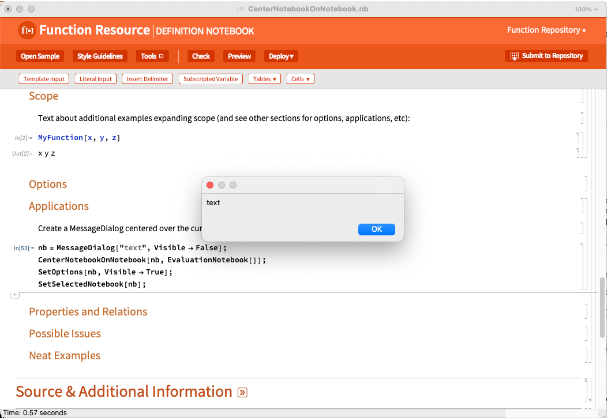Select the Properties and Relations section heading

click(88, 311)
